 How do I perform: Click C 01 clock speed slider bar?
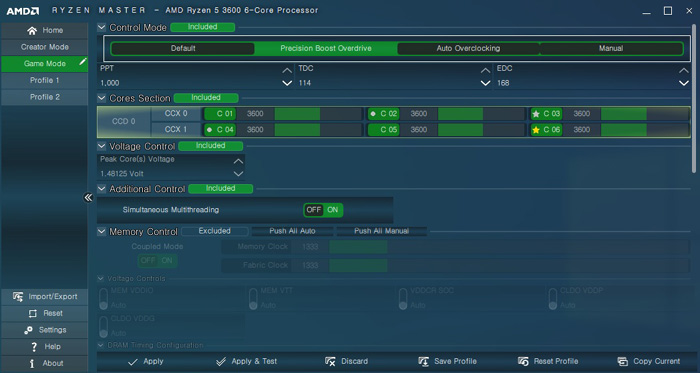coord(318,114)
